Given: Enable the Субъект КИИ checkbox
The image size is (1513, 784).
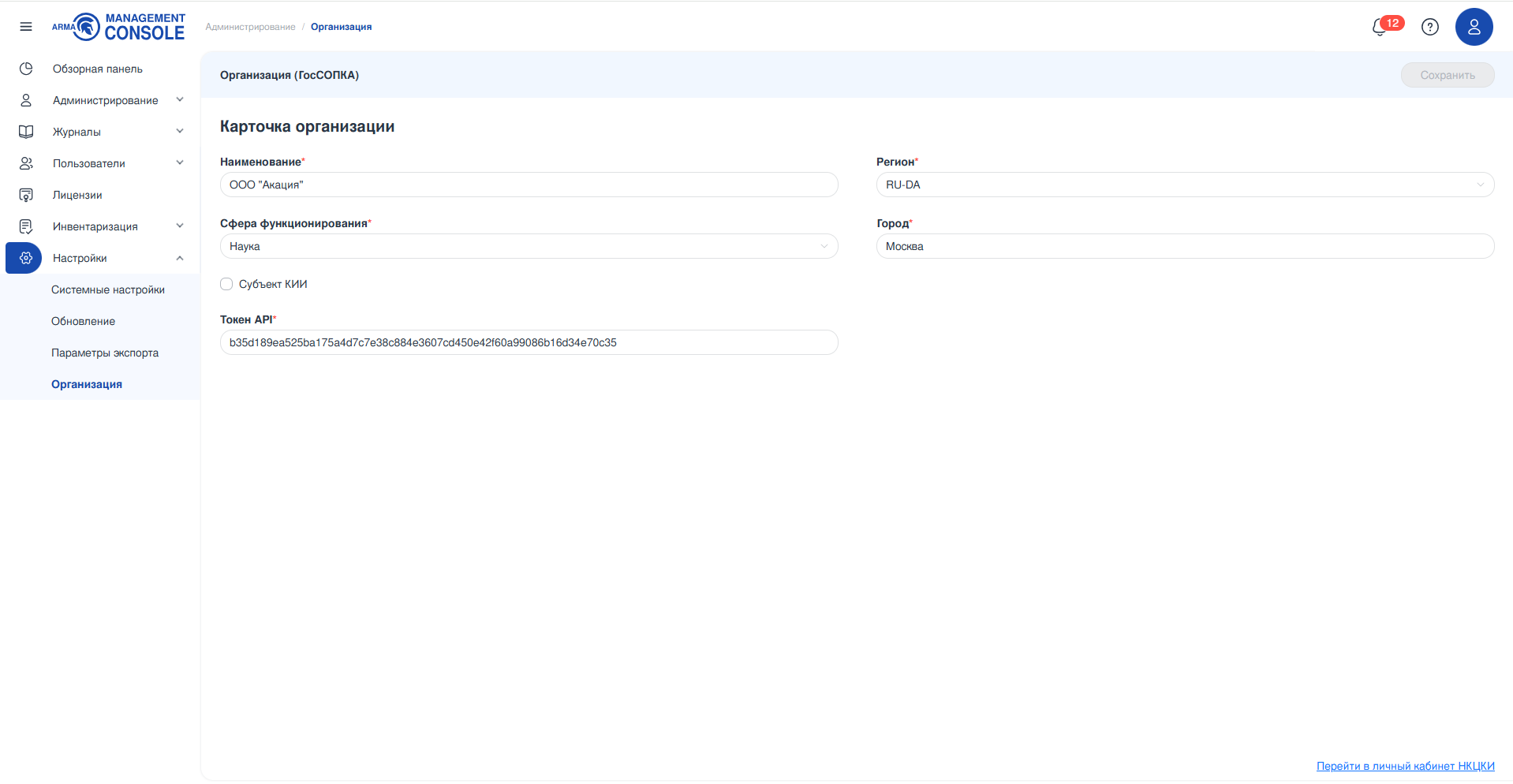Looking at the screenshot, I should (226, 284).
